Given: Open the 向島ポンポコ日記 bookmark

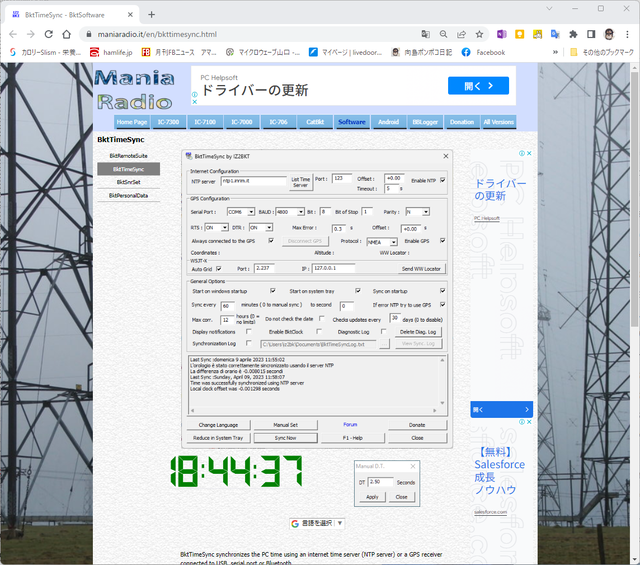Looking at the screenshot, I should click(422, 52).
